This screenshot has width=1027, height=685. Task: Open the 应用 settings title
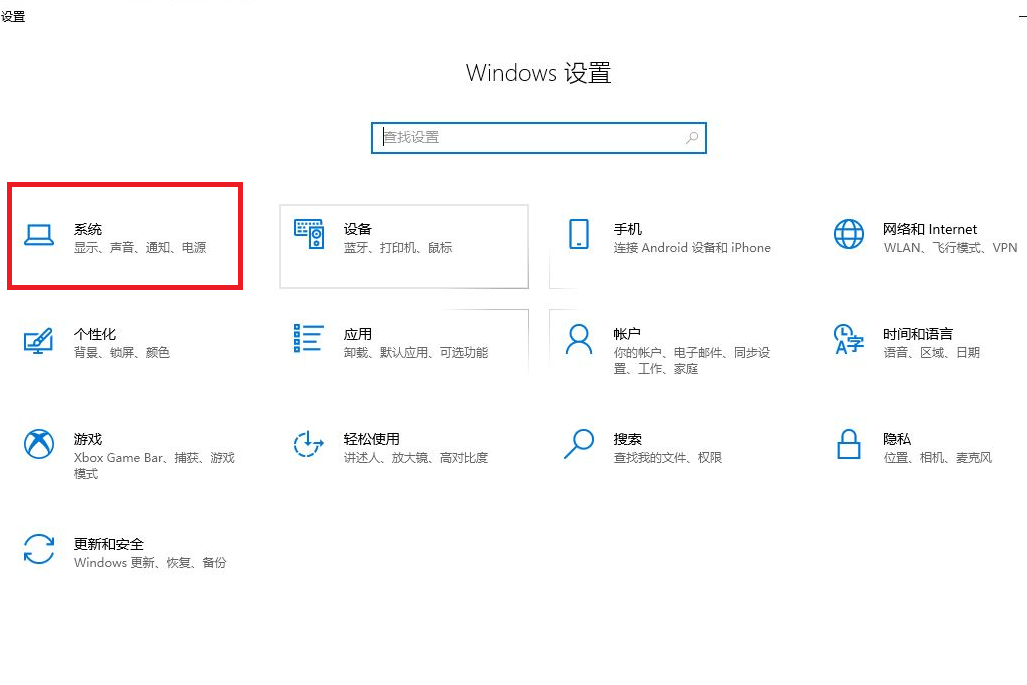[x=358, y=334]
